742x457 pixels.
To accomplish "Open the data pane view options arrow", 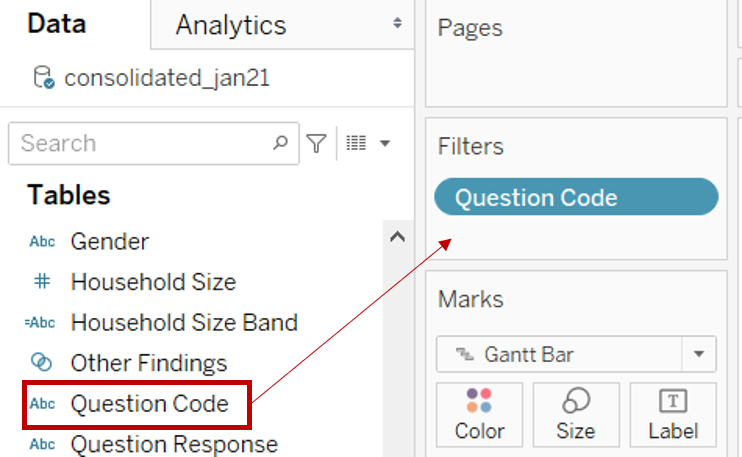I will [385, 144].
